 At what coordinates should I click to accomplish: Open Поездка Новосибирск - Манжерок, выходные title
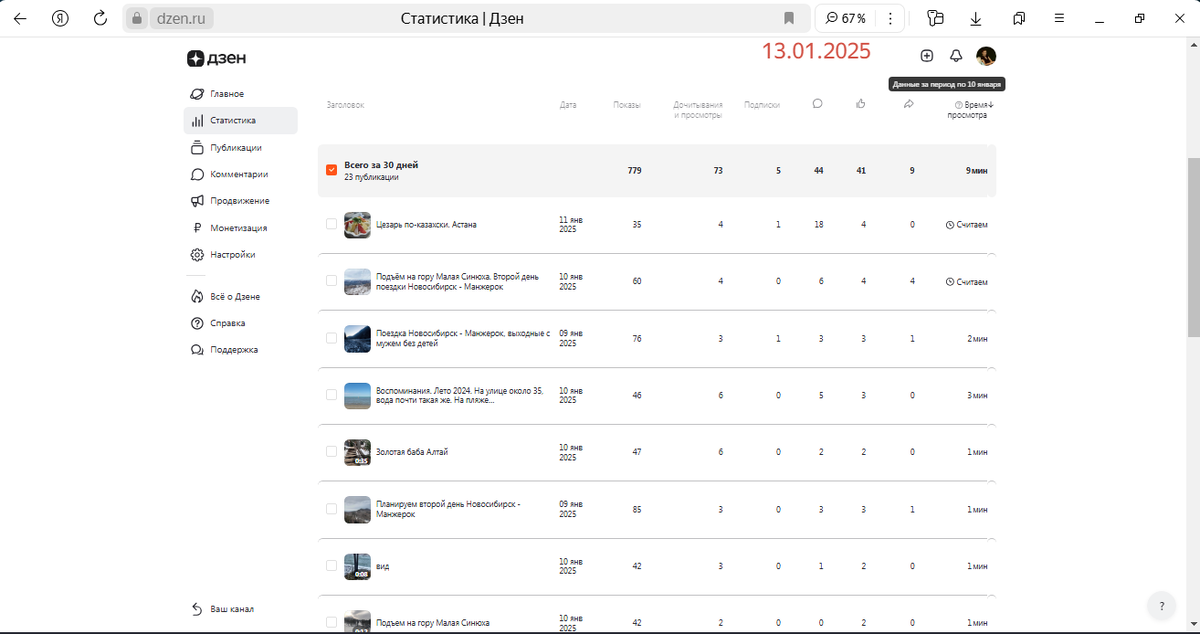pyautogui.click(x=463, y=338)
